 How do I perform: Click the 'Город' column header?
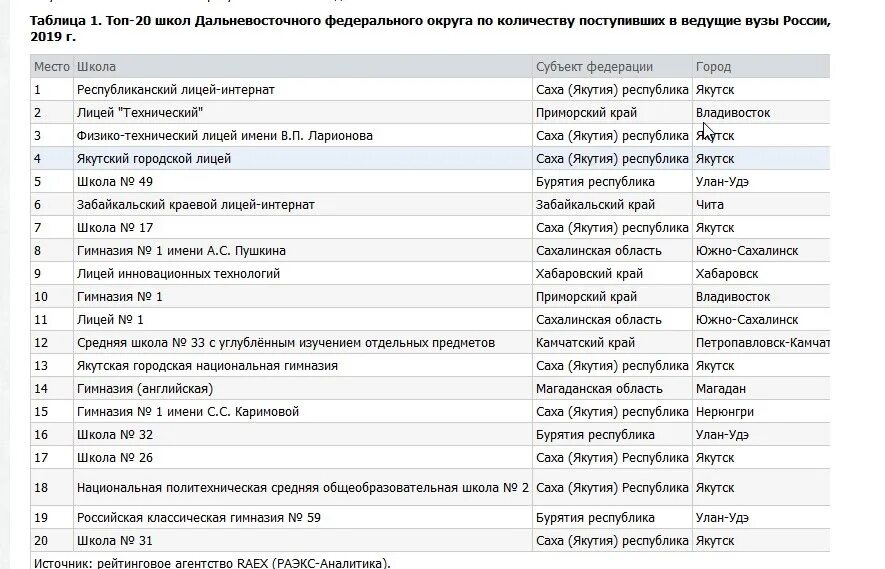tap(713, 67)
